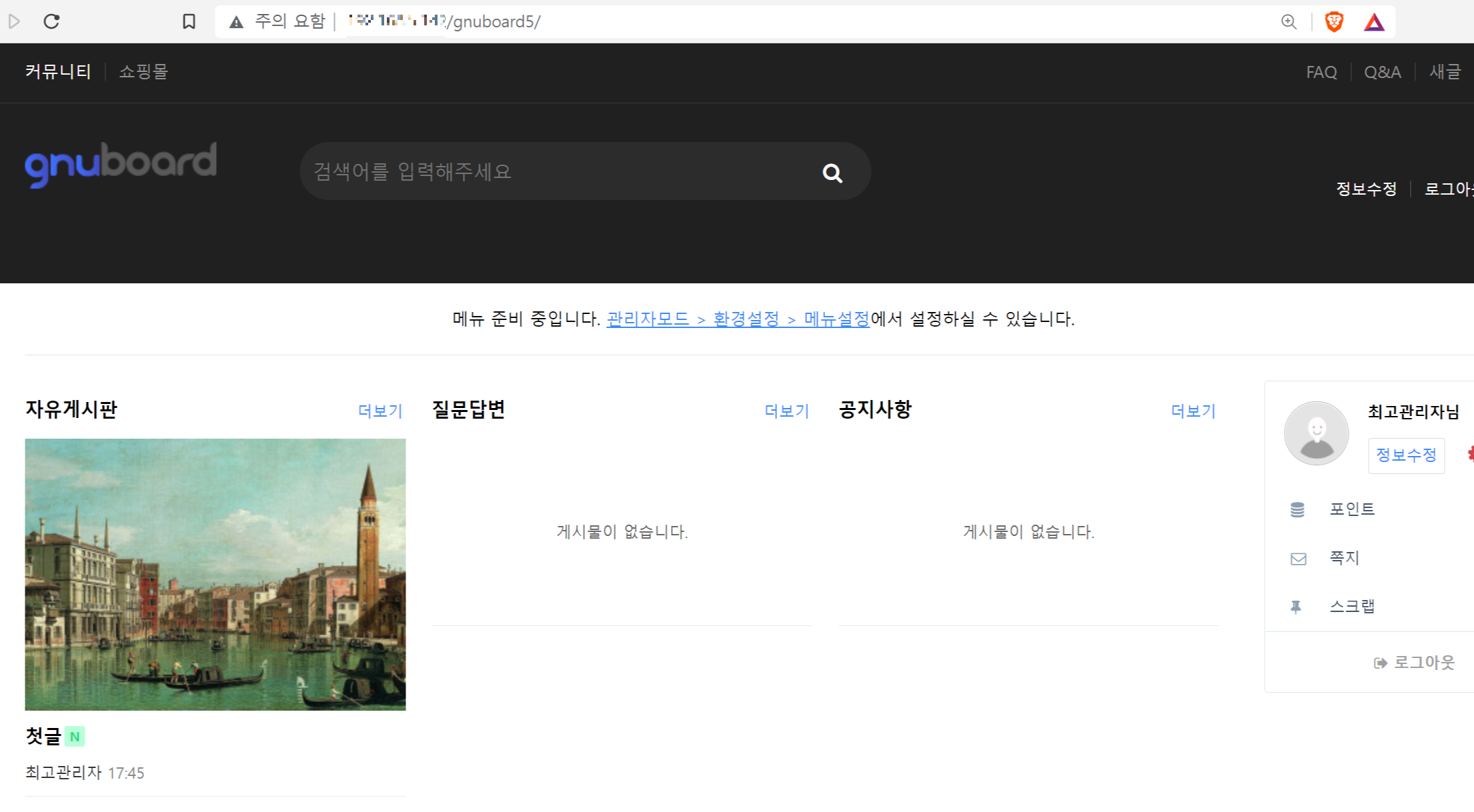Click the author name 최고관리자 under the post
Image resolution: width=1474 pixels, height=812 pixels.
click(x=63, y=773)
